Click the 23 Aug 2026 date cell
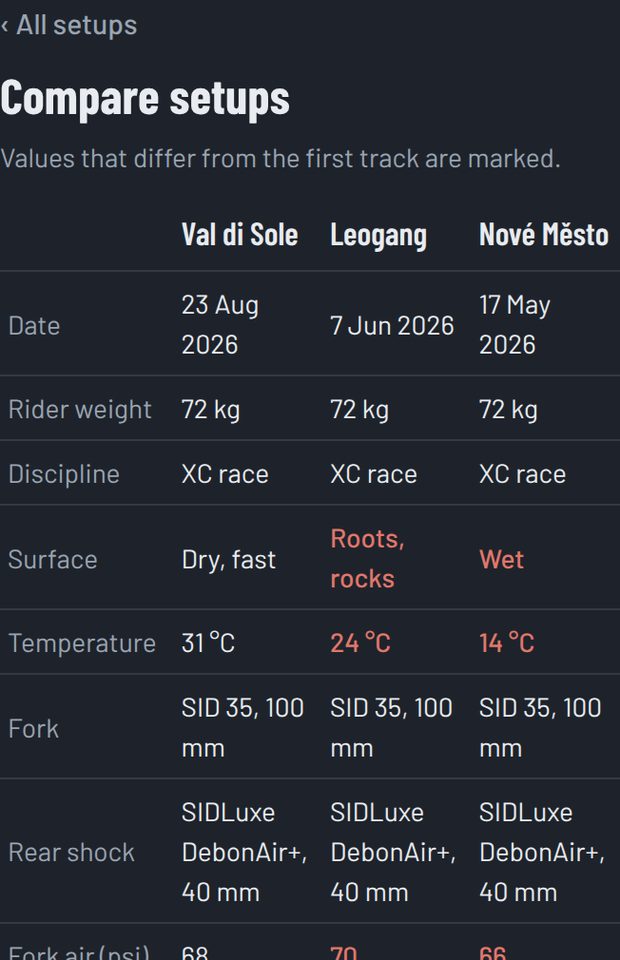Viewport: 620px width, 960px height. [220, 324]
